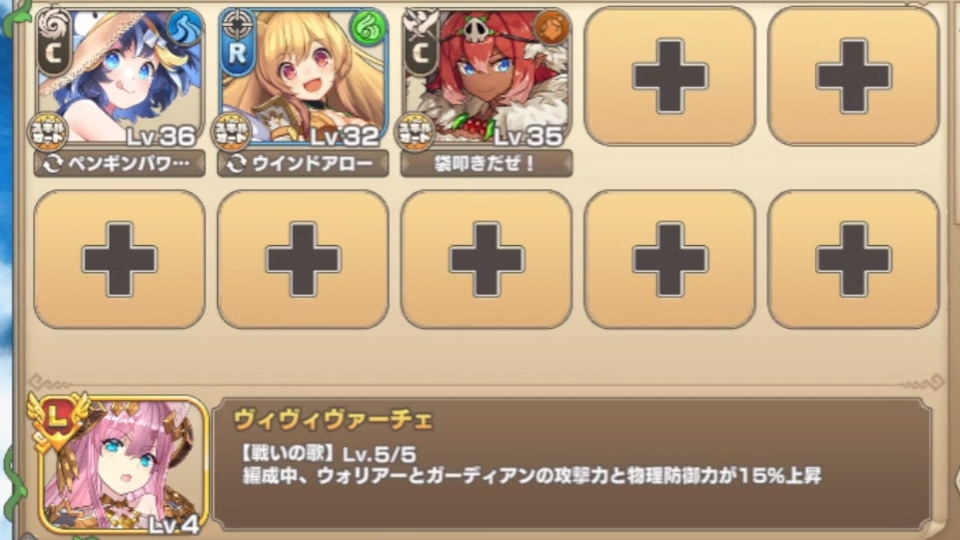Tap the 袋叩きだぜ！ skill label
Viewport: 960px width, 540px height.
tap(487, 163)
